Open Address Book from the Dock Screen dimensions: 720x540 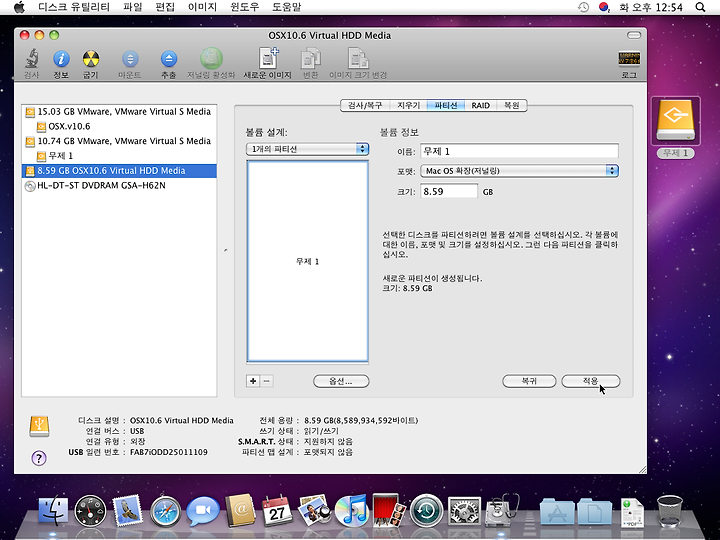240,511
